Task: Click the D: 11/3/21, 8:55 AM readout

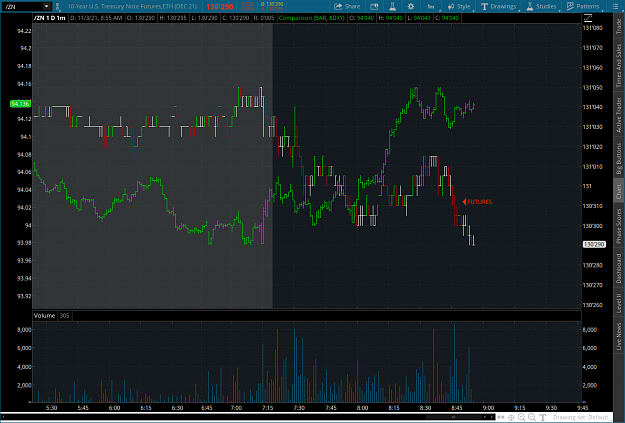Action: pyautogui.click(x=96, y=18)
